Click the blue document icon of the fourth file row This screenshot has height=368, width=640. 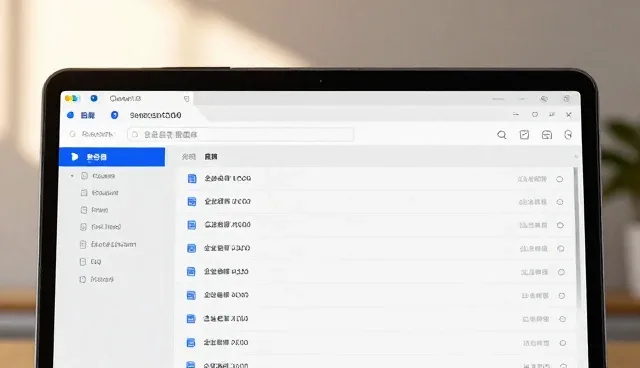pyautogui.click(x=191, y=248)
